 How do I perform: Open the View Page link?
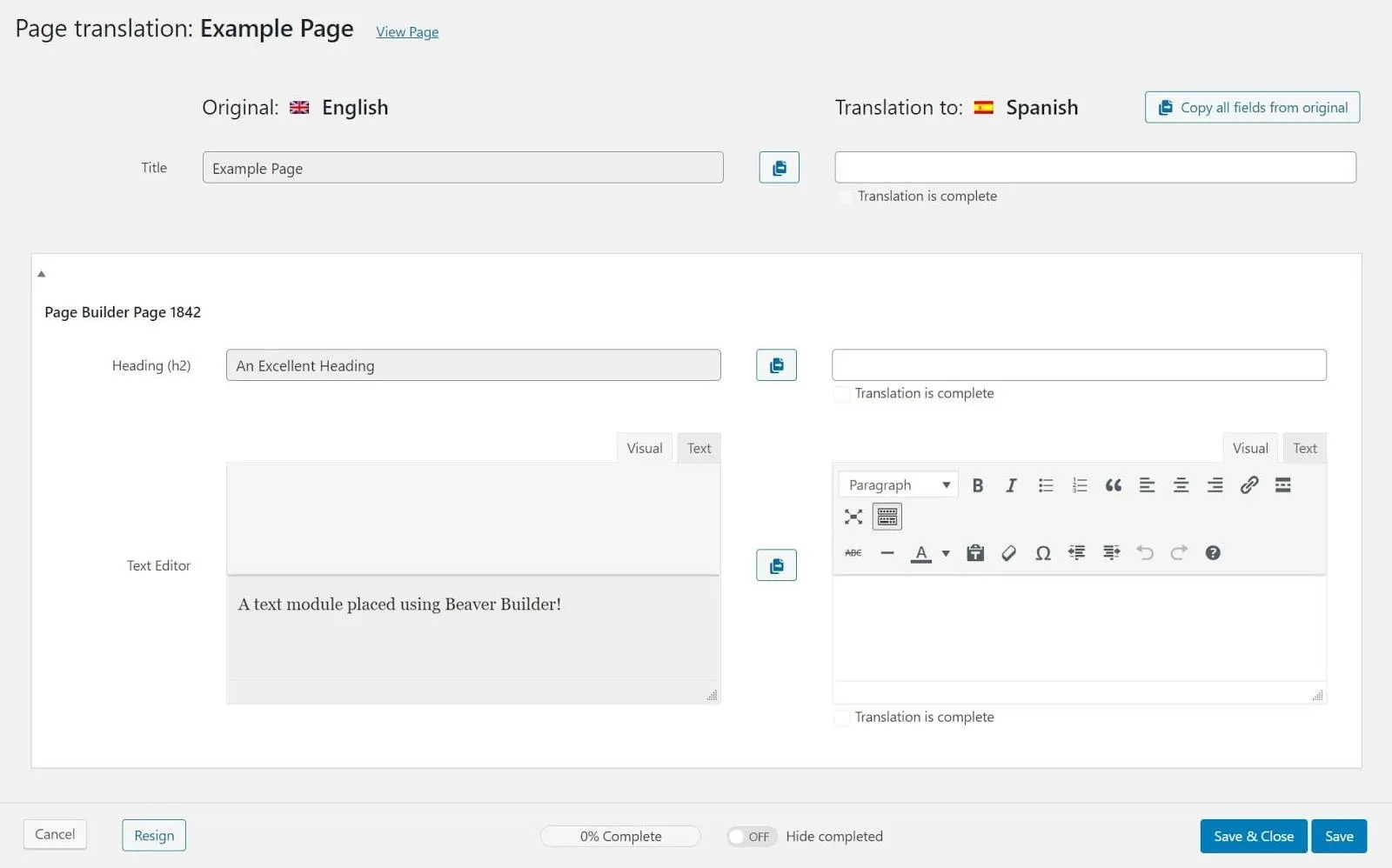pyautogui.click(x=407, y=32)
